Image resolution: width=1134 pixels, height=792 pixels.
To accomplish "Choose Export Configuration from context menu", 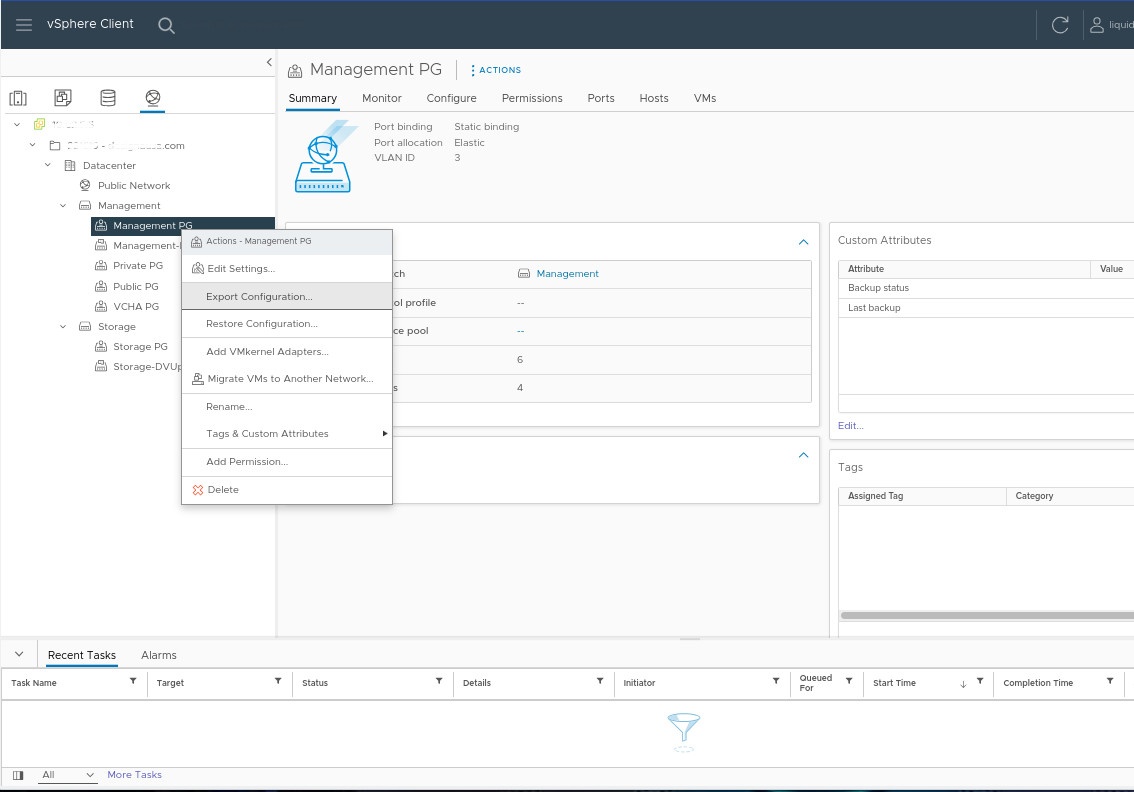I will [259, 297].
